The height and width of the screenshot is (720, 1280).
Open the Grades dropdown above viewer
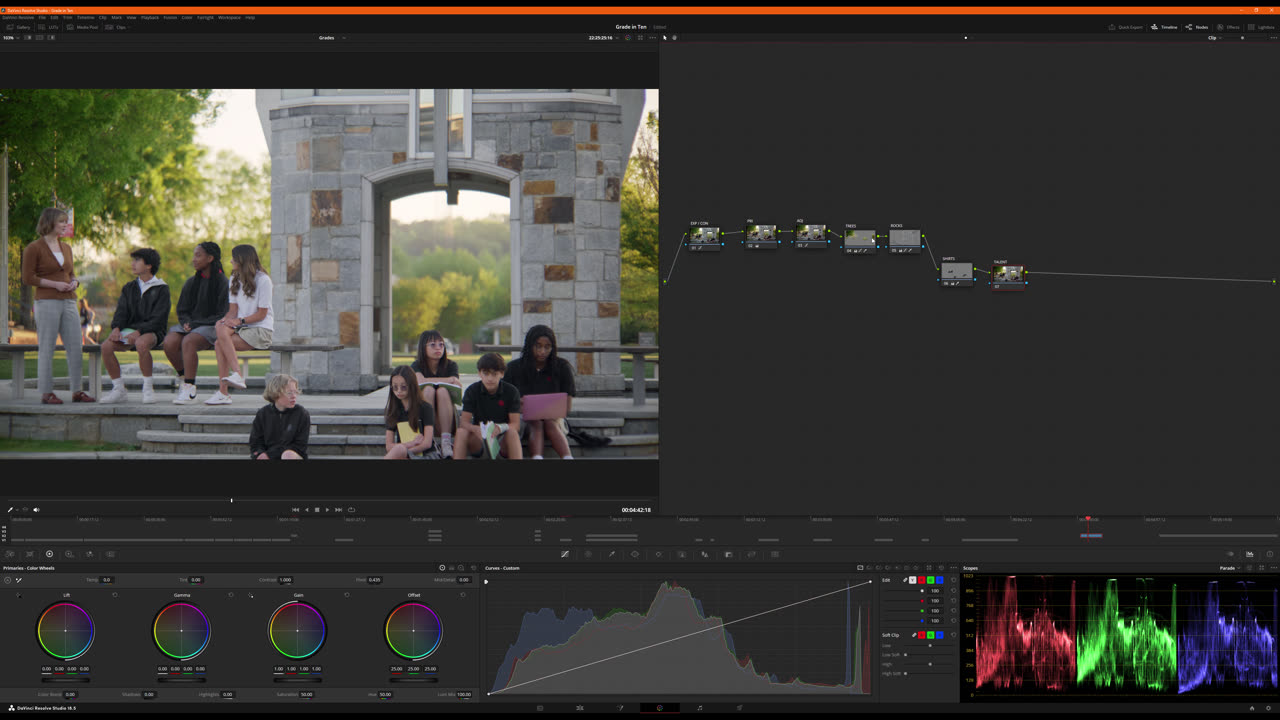(x=332, y=37)
